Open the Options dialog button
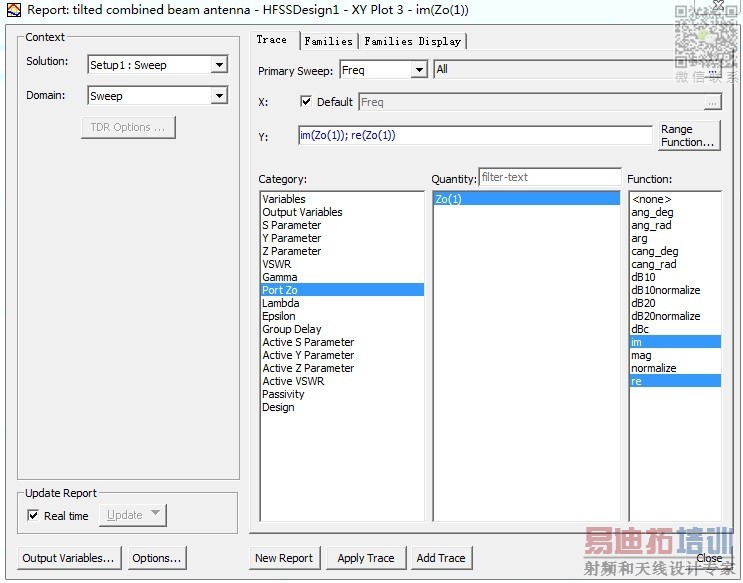The width and height of the screenshot is (743, 583). [157, 558]
